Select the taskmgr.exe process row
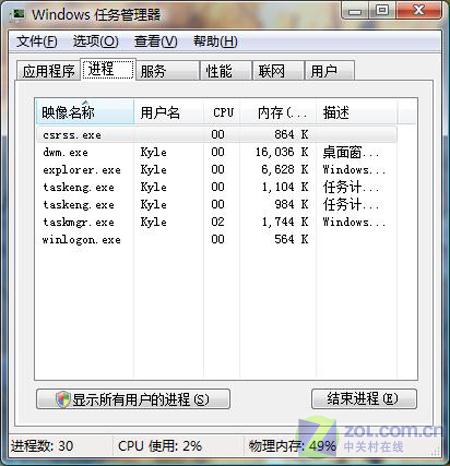This screenshot has width=450, height=466. 217,222
